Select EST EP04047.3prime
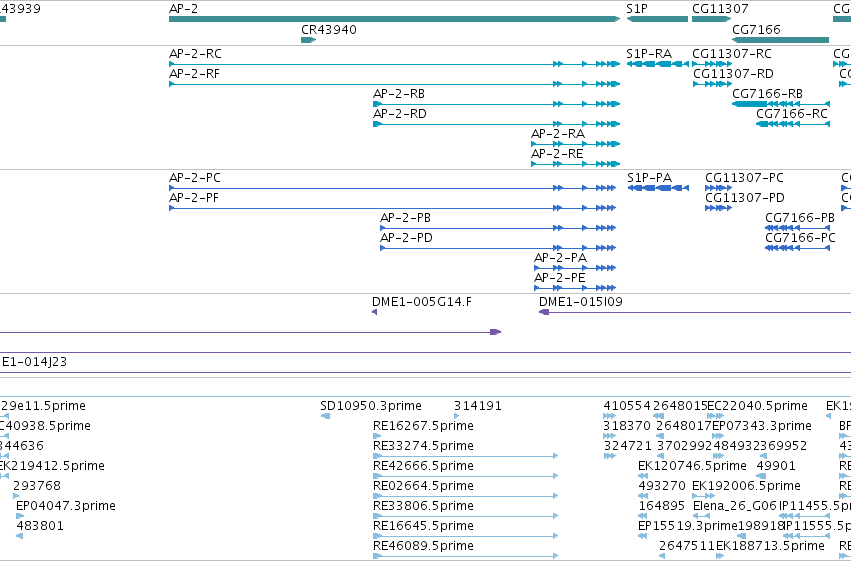 click(66, 506)
